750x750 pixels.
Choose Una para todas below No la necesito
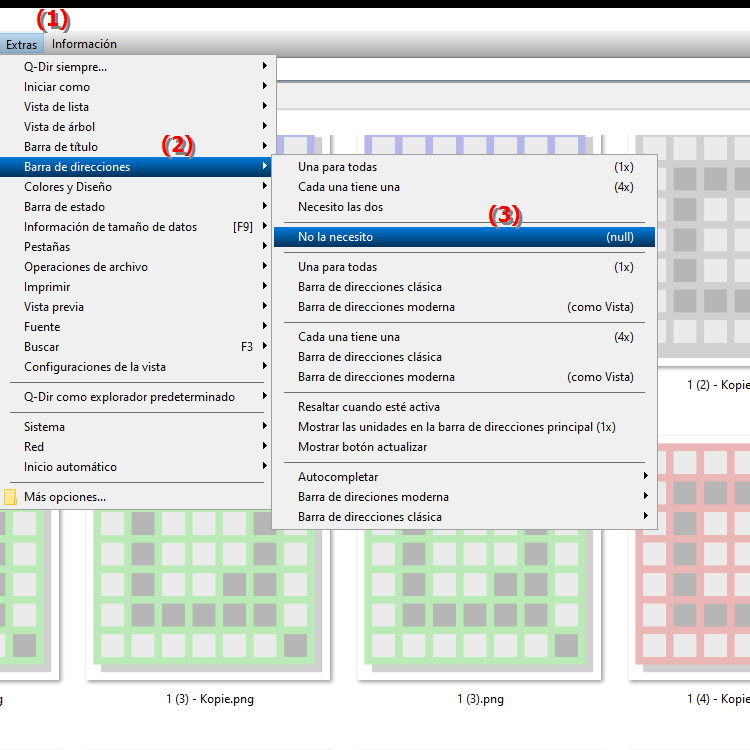[464, 267]
